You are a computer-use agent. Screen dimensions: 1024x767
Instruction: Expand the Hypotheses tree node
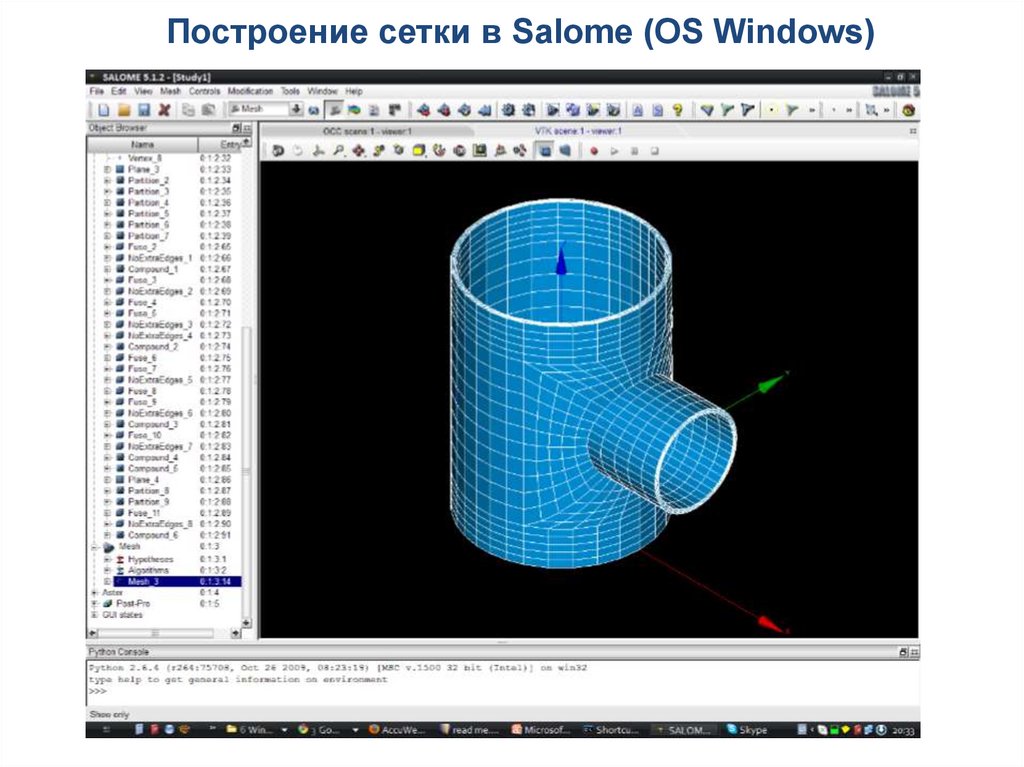coord(108,559)
